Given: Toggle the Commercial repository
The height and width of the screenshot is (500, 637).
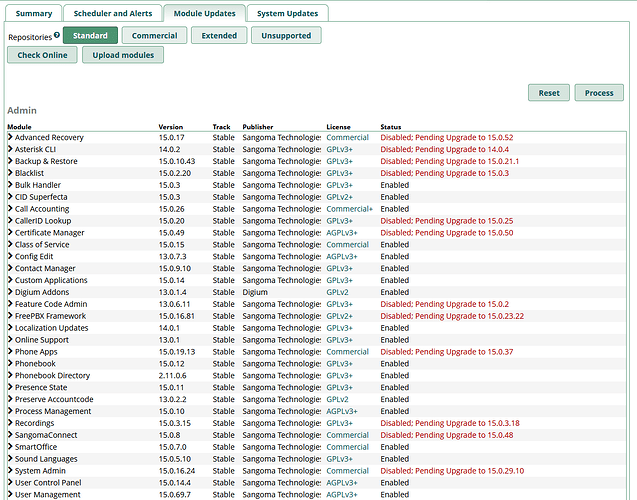Looking at the screenshot, I should (154, 35).
